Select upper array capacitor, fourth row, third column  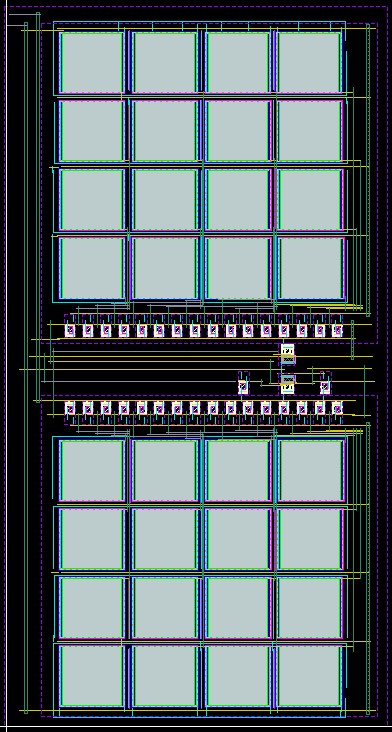coord(238,268)
